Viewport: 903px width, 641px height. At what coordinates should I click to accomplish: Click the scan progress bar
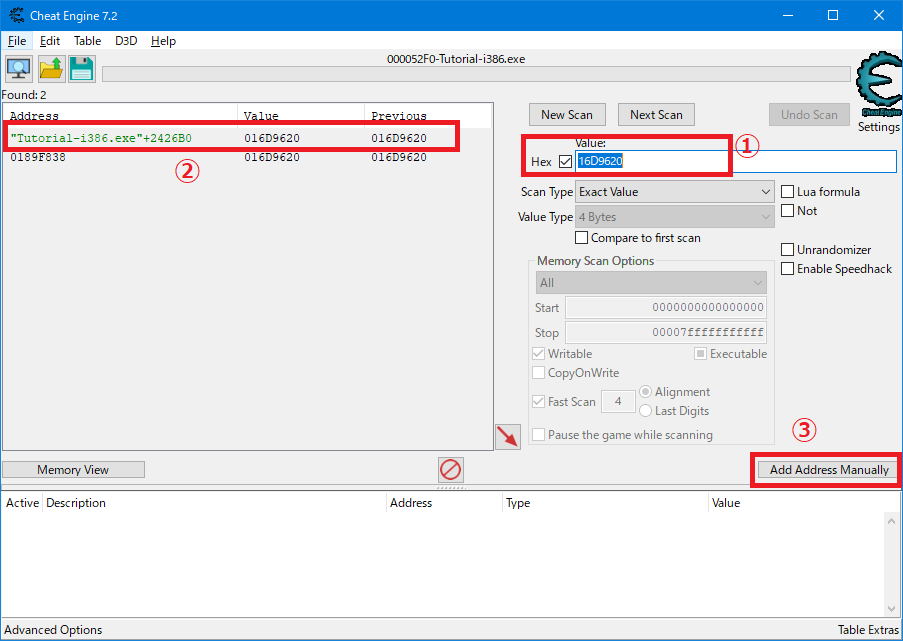point(476,74)
